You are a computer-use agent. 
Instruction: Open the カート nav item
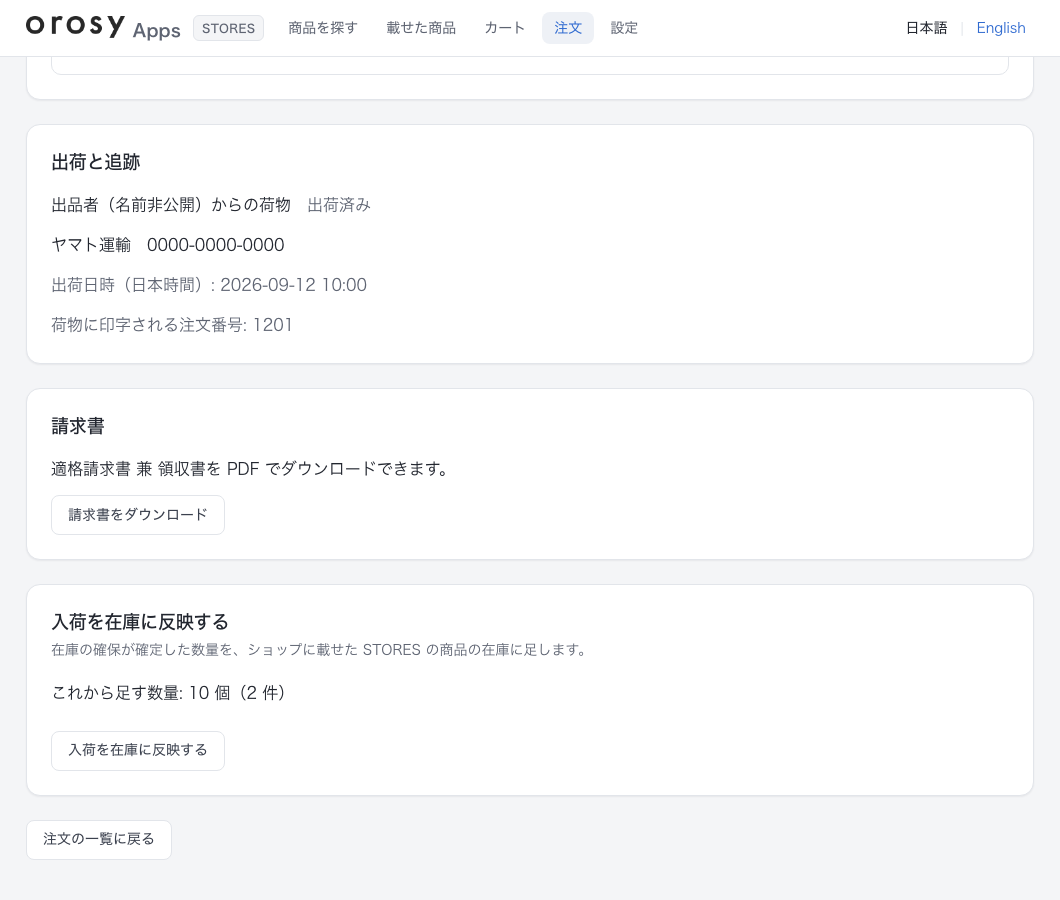[x=504, y=28]
